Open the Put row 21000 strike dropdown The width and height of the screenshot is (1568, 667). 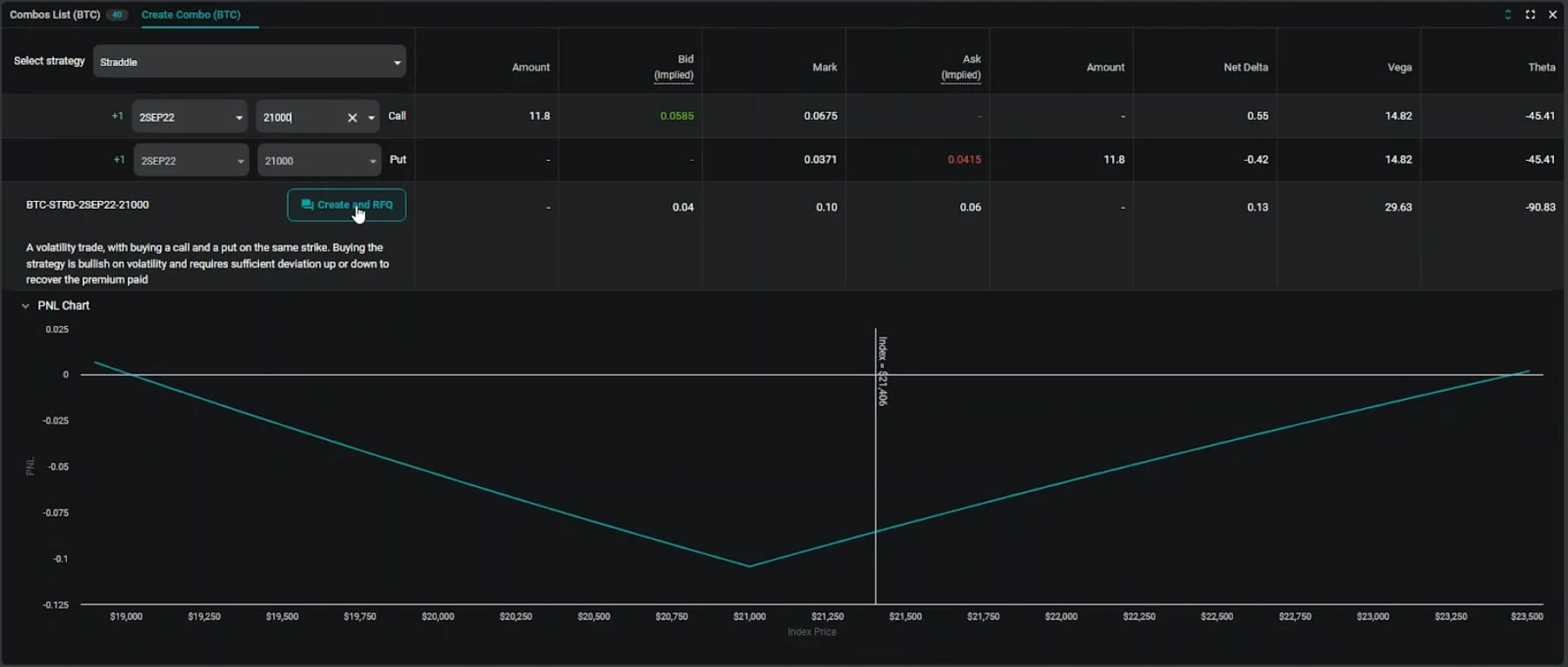[x=319, y=160]
